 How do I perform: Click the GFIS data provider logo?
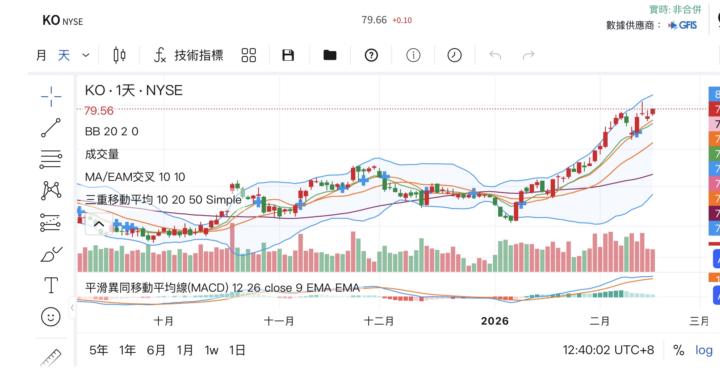point(682,25)
